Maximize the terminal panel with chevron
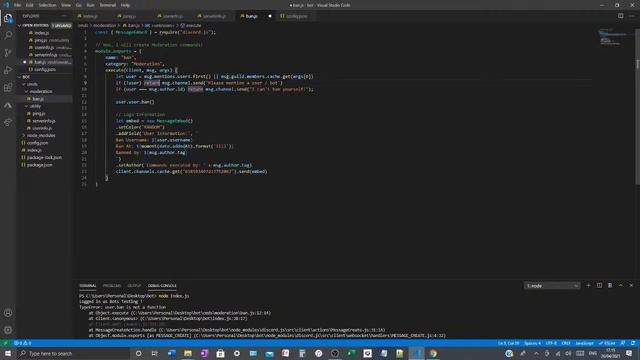640x360 pixels. click(x=620, y=286)
